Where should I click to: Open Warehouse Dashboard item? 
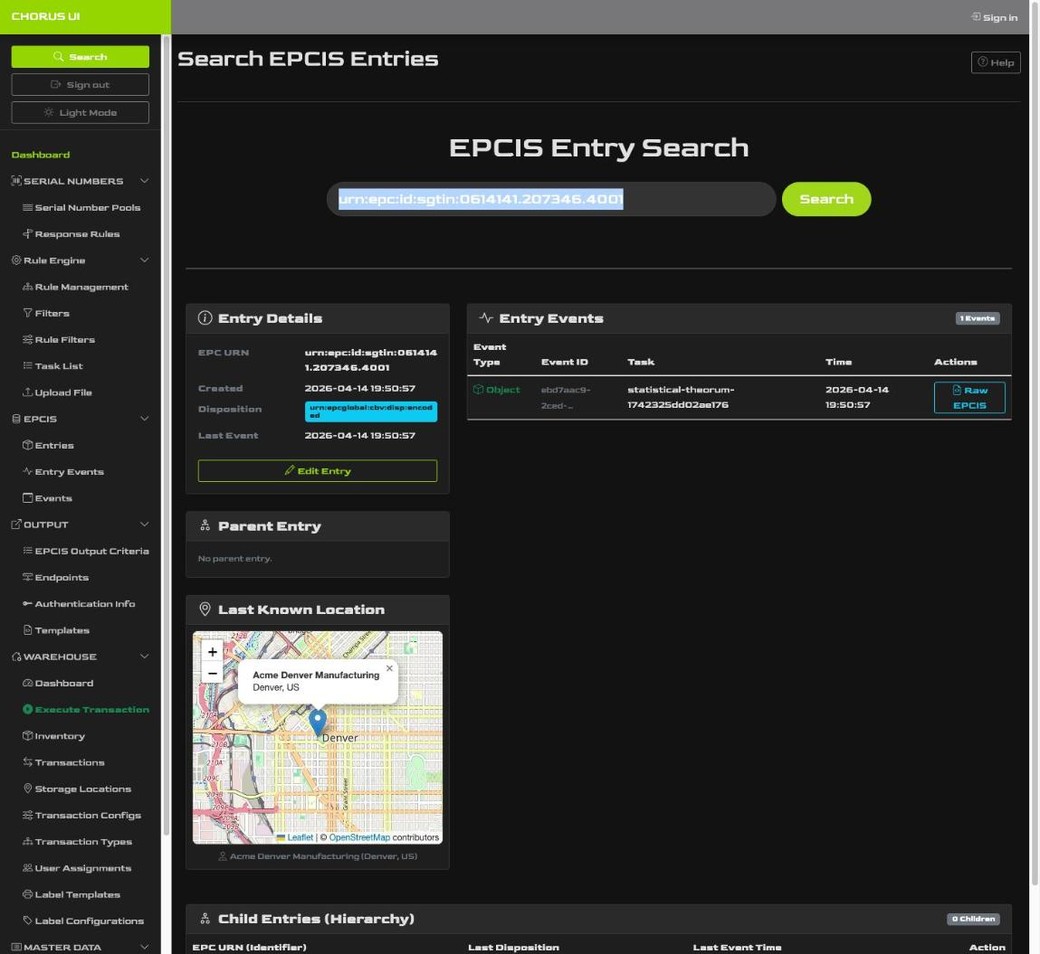[58, 683]
